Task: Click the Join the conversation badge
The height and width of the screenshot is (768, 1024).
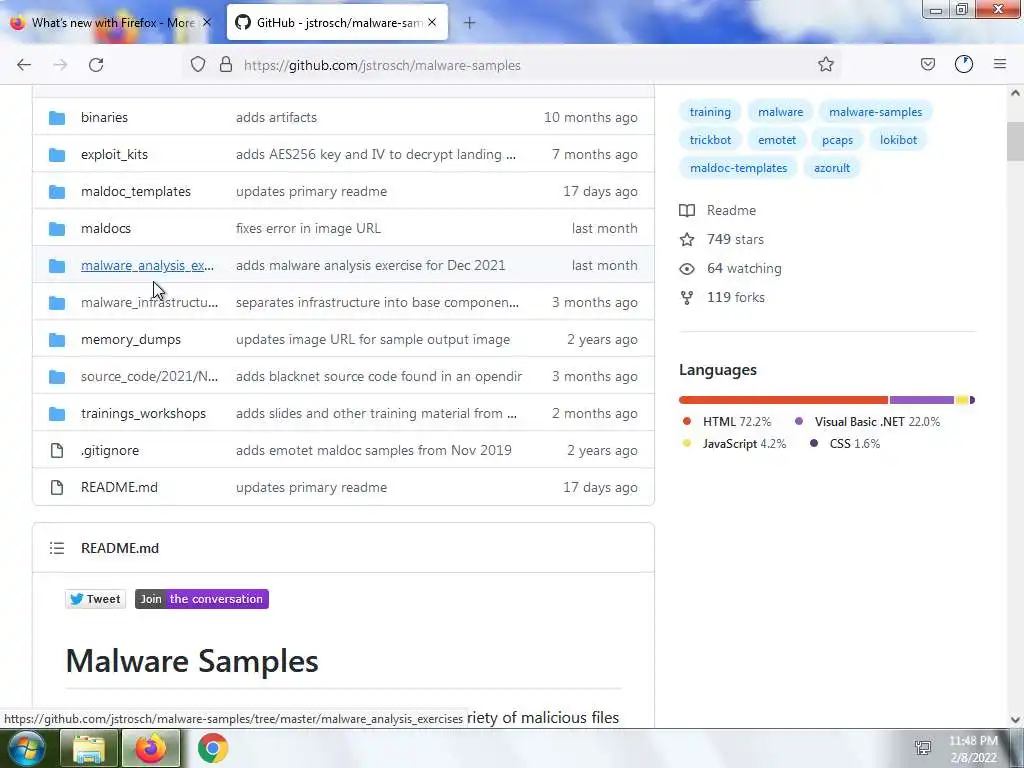Action: click(202, 599)
